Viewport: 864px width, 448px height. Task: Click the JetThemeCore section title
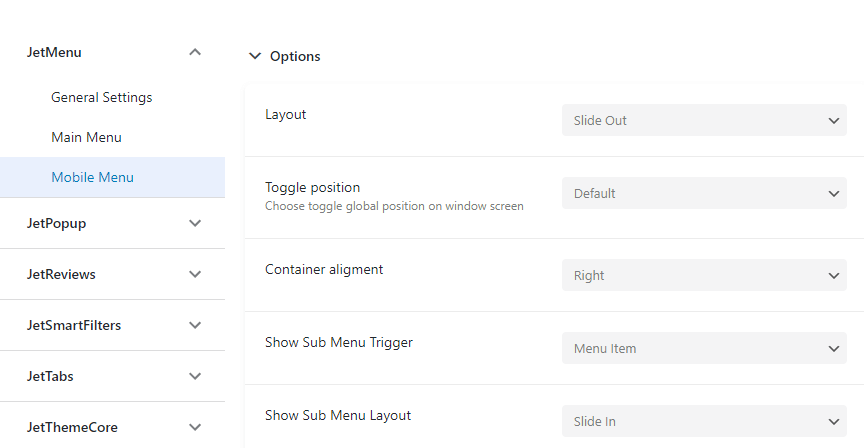pos(72,427)
